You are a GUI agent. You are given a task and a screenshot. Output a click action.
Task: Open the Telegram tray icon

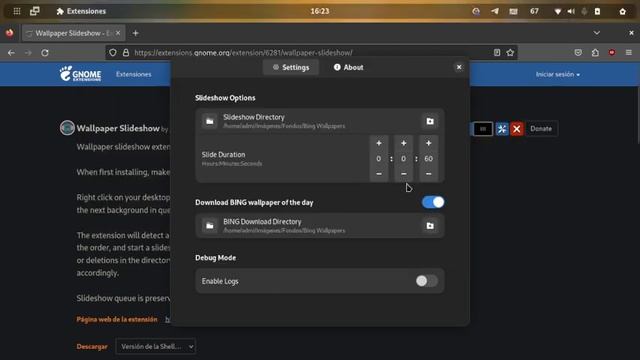(495, 11)
